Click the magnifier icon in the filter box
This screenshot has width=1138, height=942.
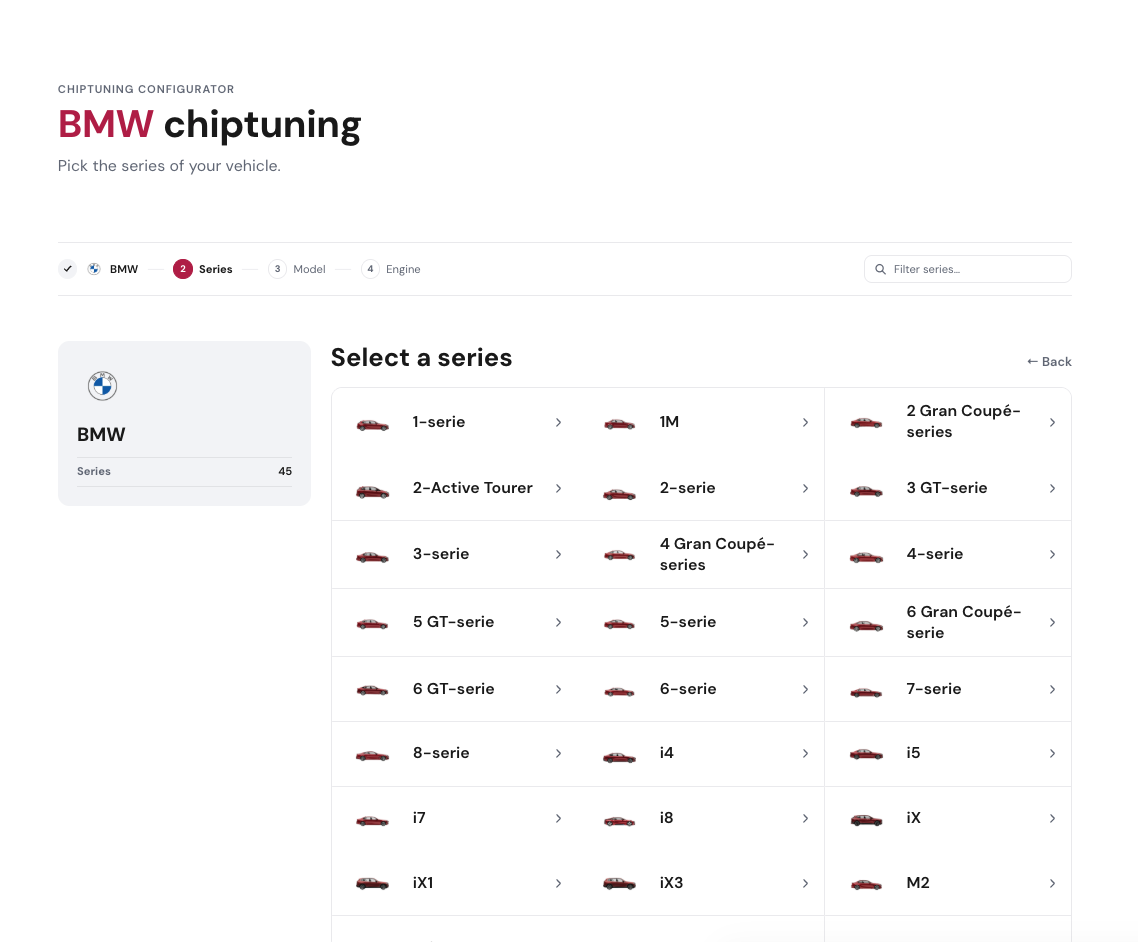(880, 269)
